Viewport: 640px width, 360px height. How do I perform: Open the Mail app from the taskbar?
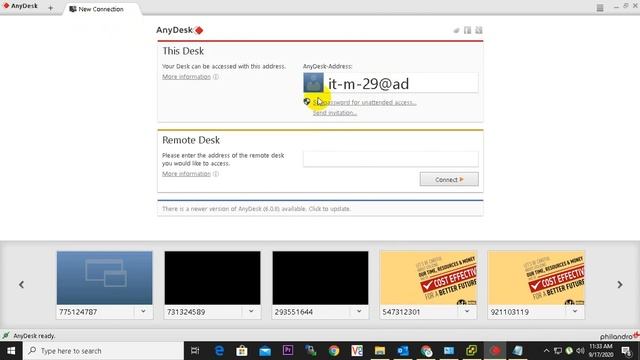coord(265,351)
